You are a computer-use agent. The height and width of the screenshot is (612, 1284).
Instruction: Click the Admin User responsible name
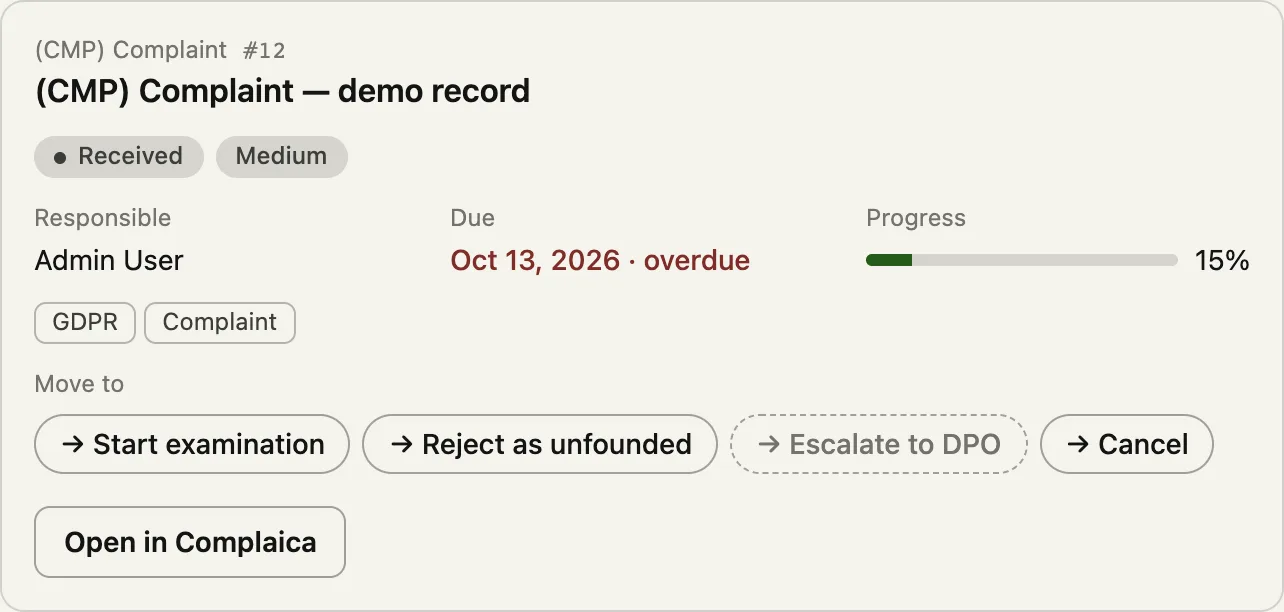click(109, 261)
